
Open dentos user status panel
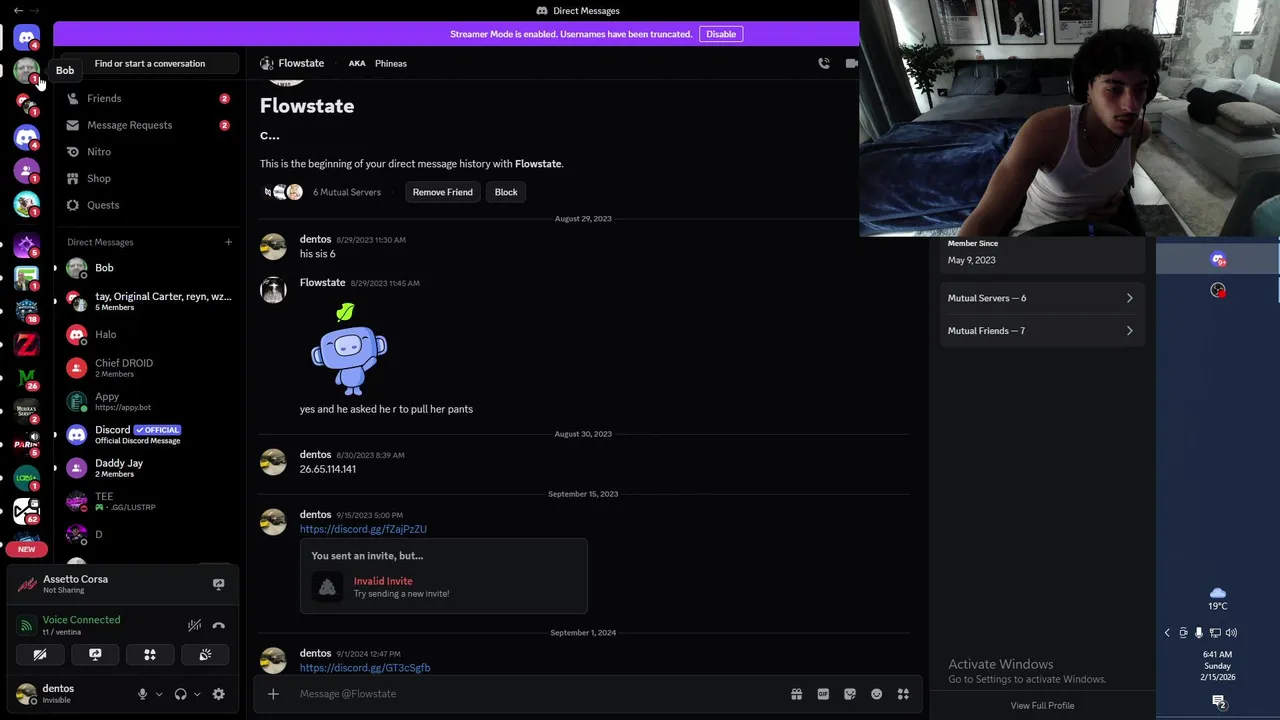point(70,693)
